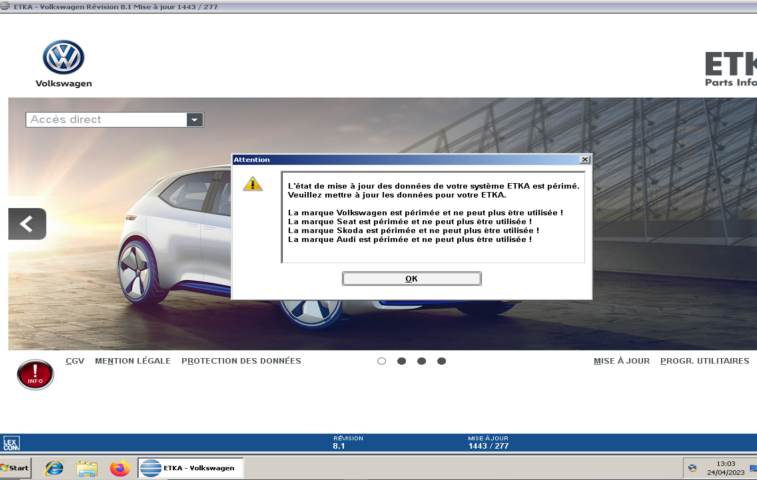Click the red INFO button
757x480 pixels.
coord(35,375)
